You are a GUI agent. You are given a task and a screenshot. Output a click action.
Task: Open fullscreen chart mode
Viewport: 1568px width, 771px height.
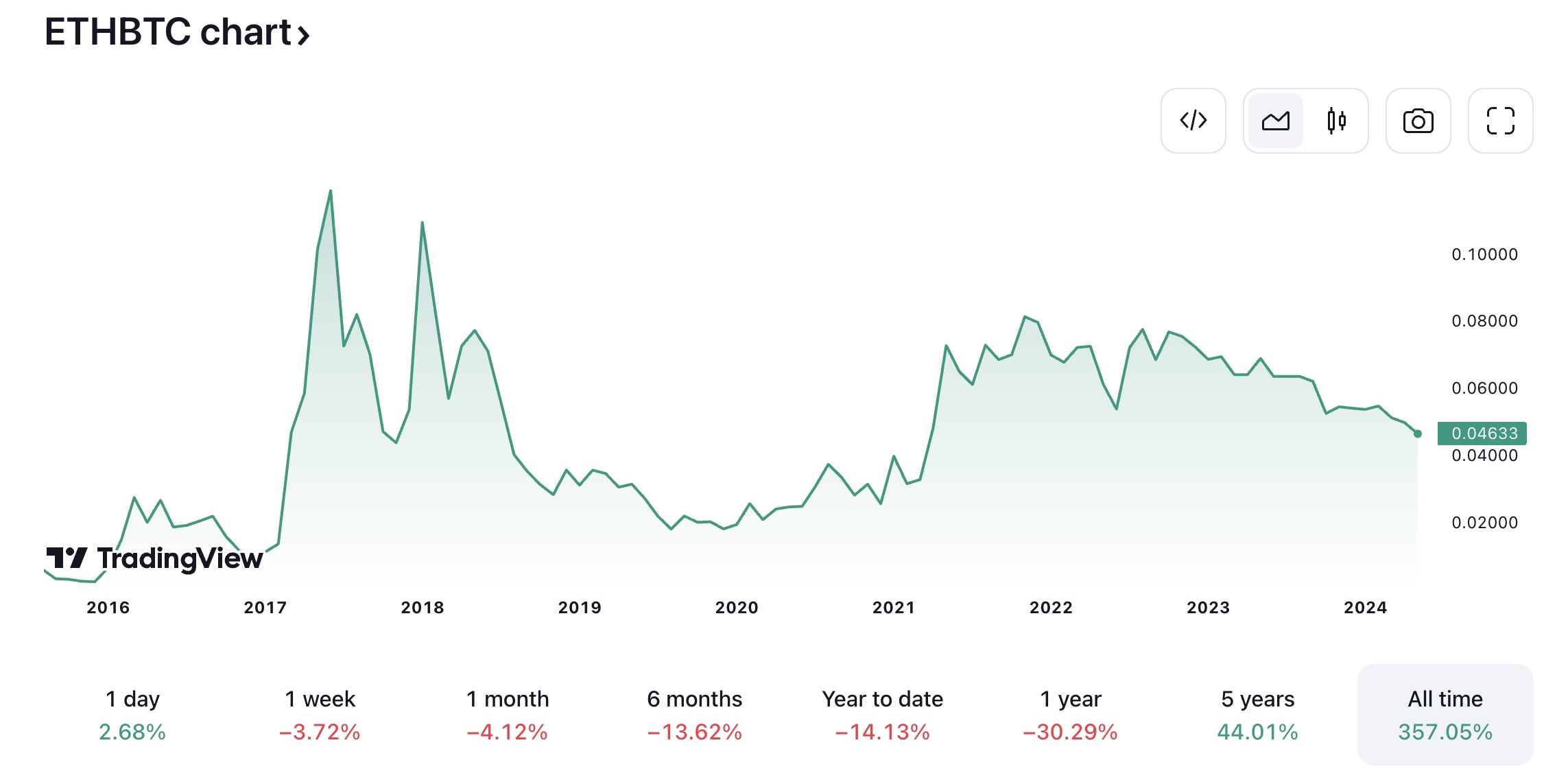coord(1500,121)
